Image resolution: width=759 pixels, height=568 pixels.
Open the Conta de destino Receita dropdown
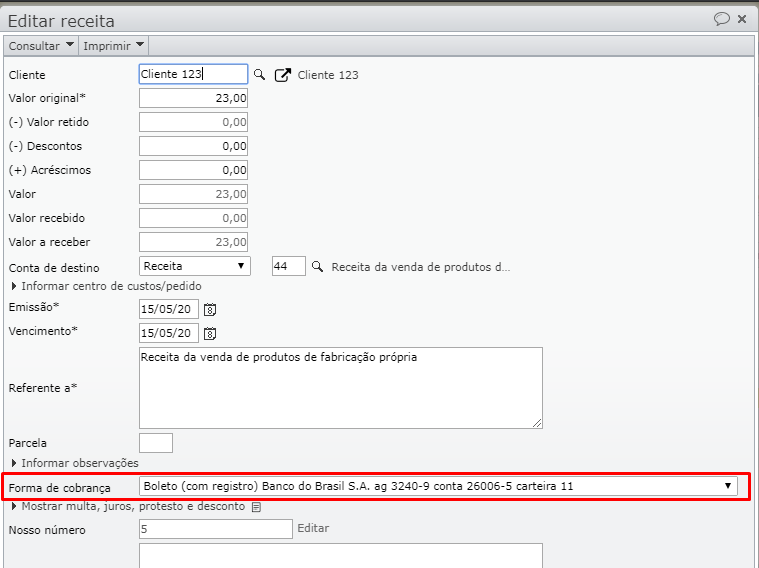coord(195,266)
